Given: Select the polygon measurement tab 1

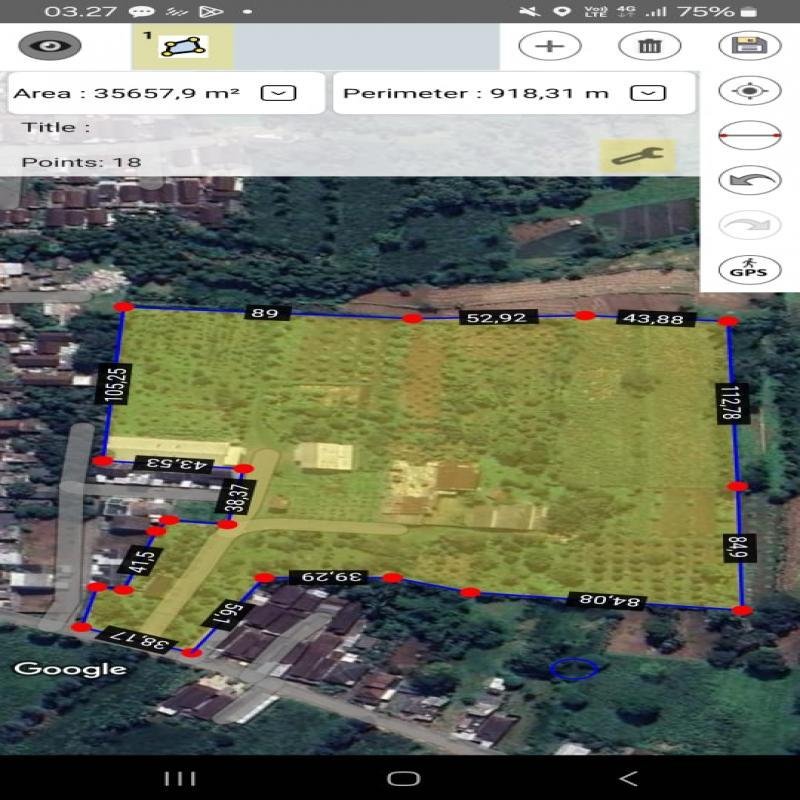Looking at the screenshot, I should 182,46.
